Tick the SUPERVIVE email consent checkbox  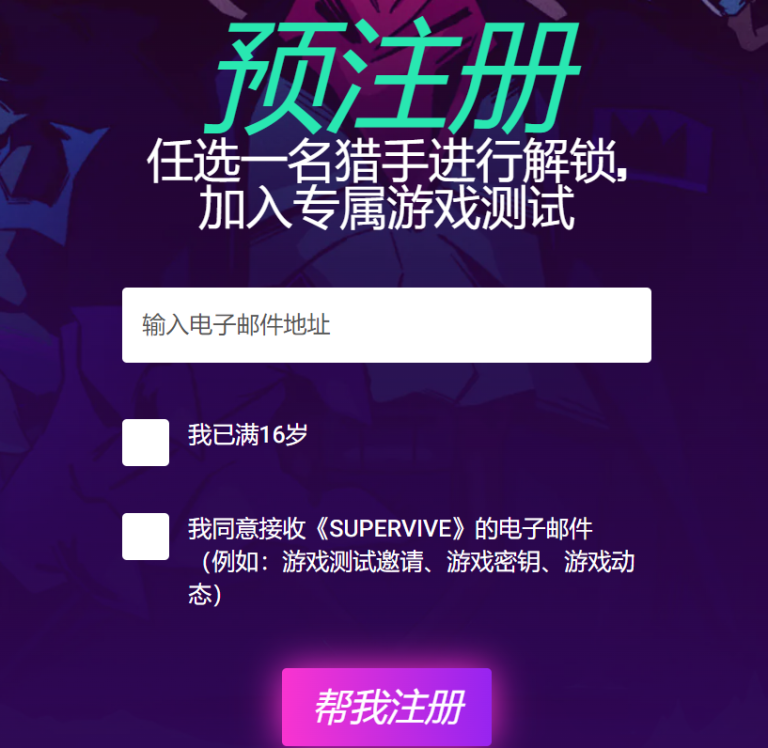click(x=145, y=536)
